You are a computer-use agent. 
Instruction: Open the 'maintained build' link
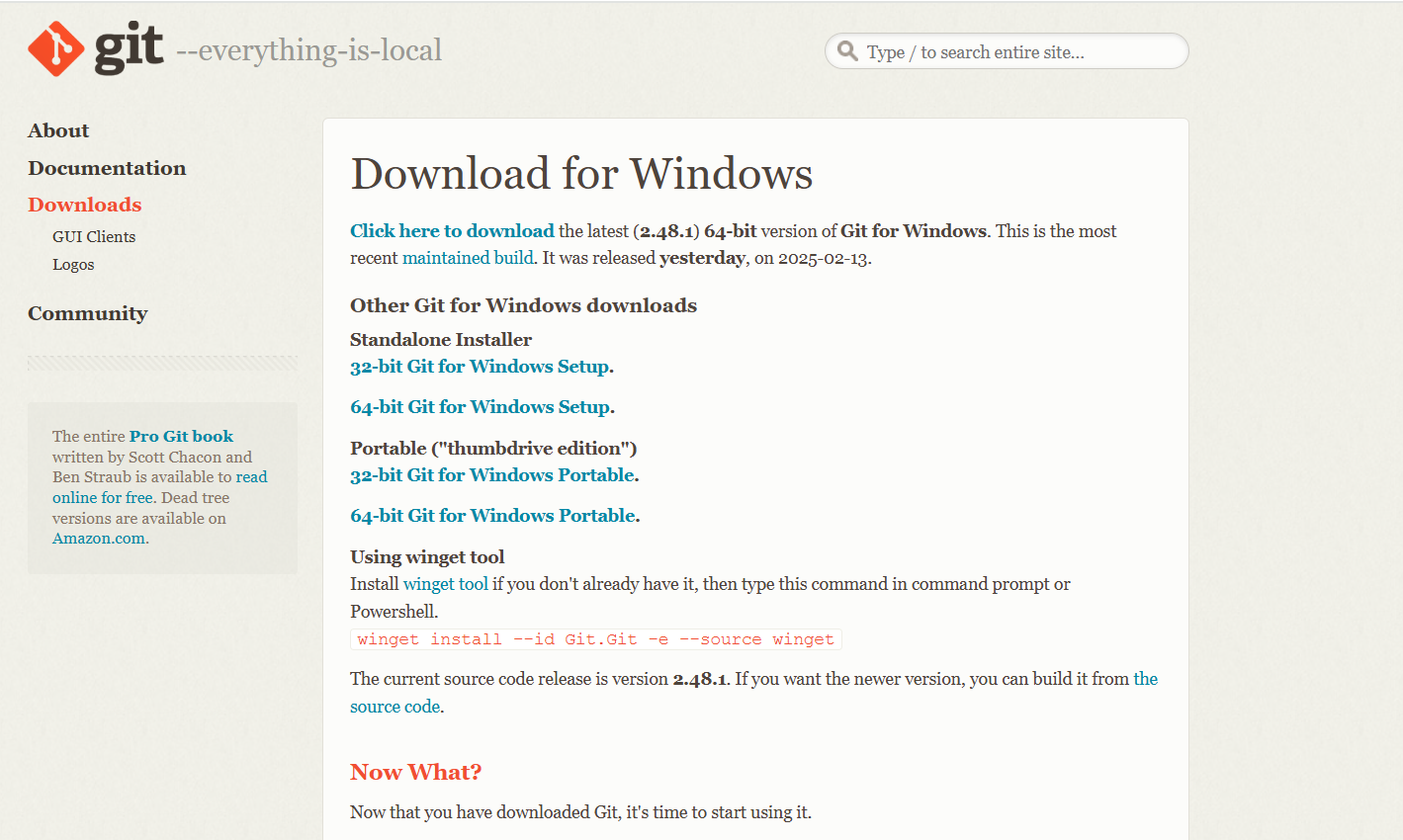[x=468, y=258]
